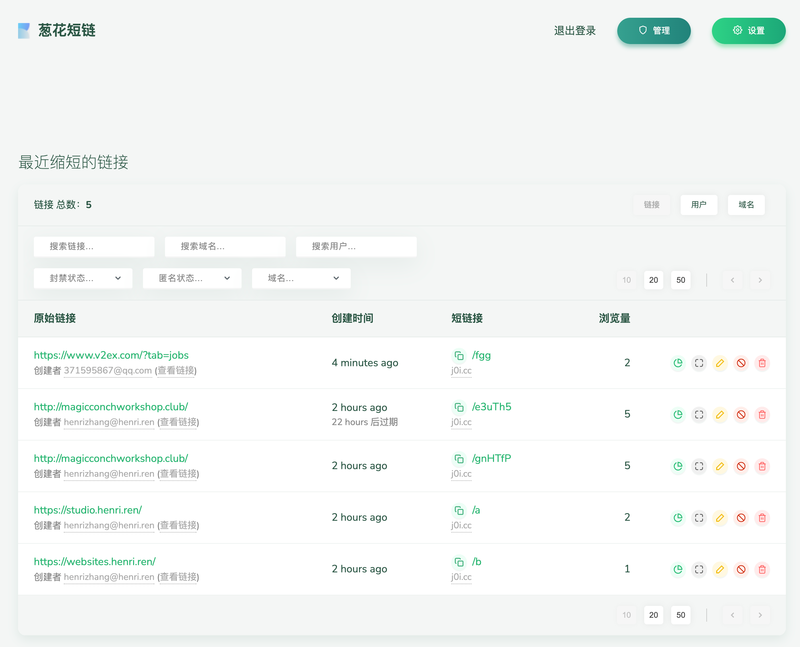Open the https://websites.henri.ren/ link
Image resolution: width=800 pixels, height=647 pixels.
(x=94, y=561)
